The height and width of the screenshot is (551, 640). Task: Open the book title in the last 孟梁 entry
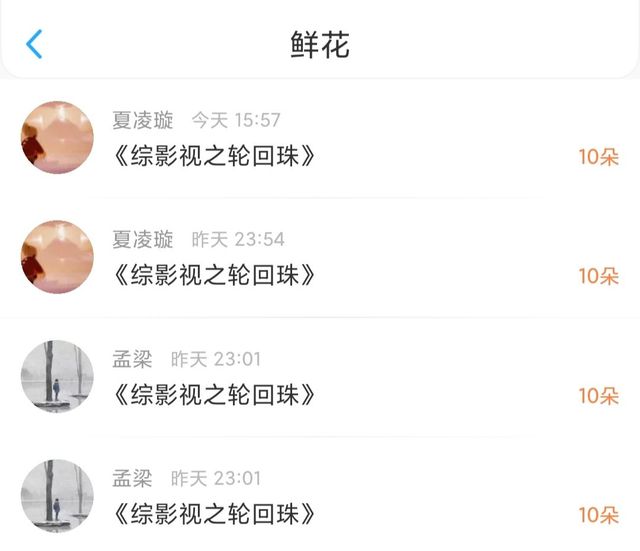tap(215, 514)
